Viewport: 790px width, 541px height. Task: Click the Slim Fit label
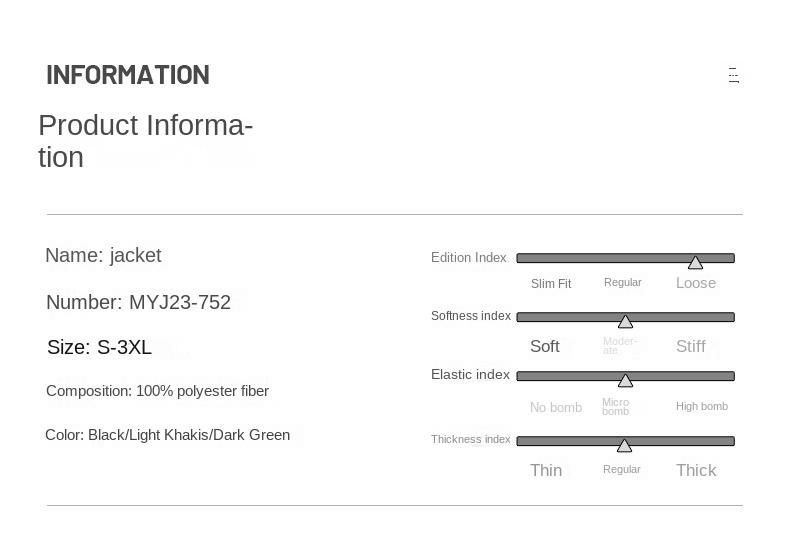click(551, 284)
